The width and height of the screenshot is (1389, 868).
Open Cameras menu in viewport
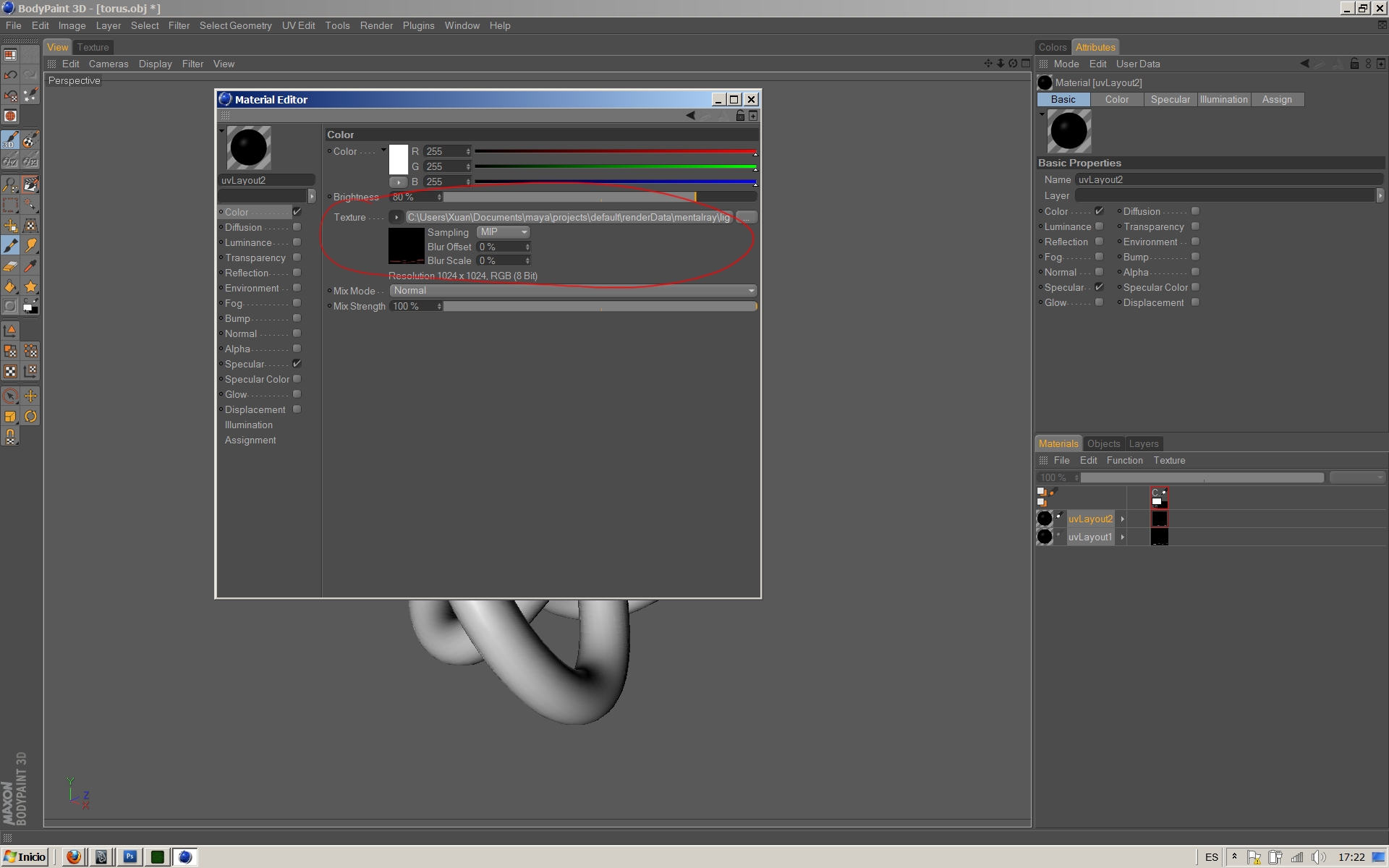coord(109,64)
